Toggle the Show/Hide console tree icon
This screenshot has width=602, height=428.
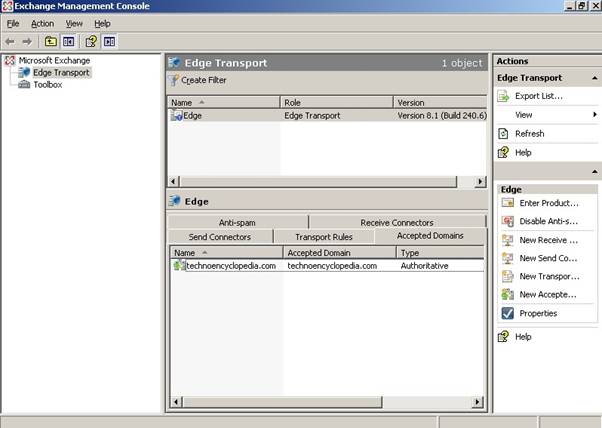pos(69,41)
